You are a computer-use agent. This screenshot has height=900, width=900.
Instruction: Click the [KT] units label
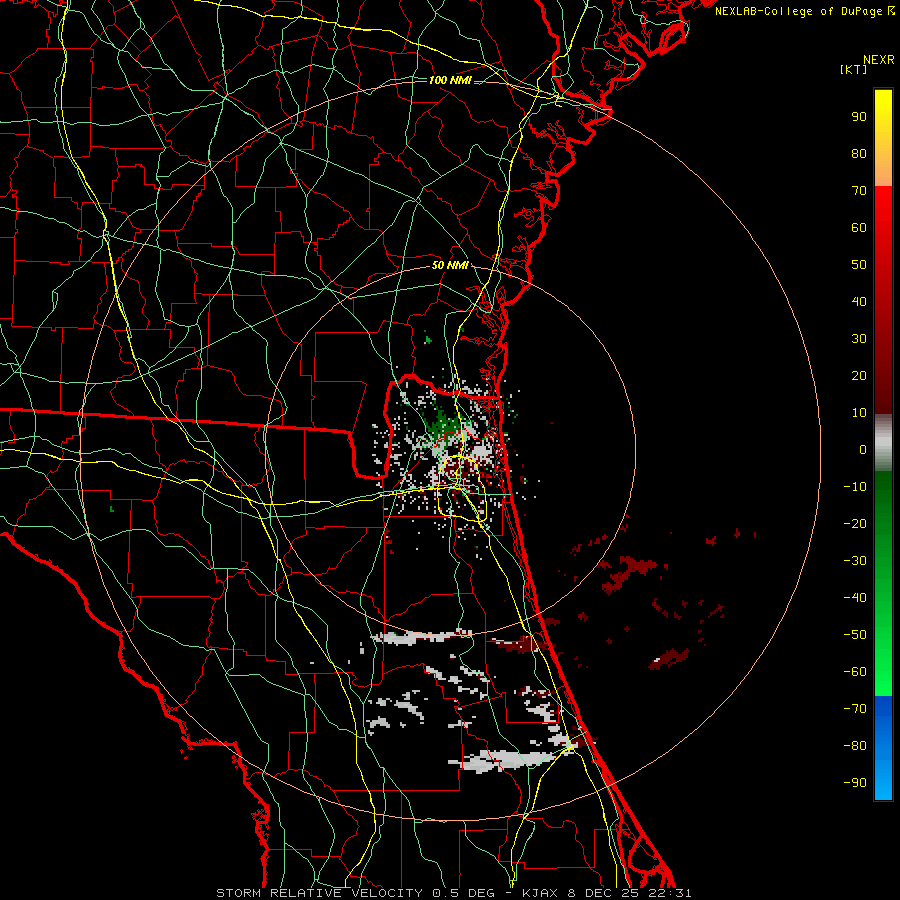click(x=853, y=69)
